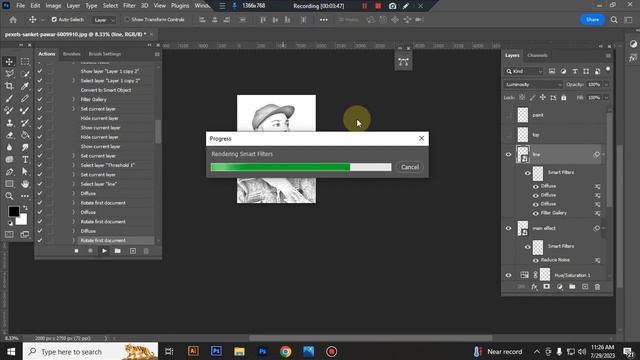
Task: Open Photoshop search icon
Action: click(614, 20)
